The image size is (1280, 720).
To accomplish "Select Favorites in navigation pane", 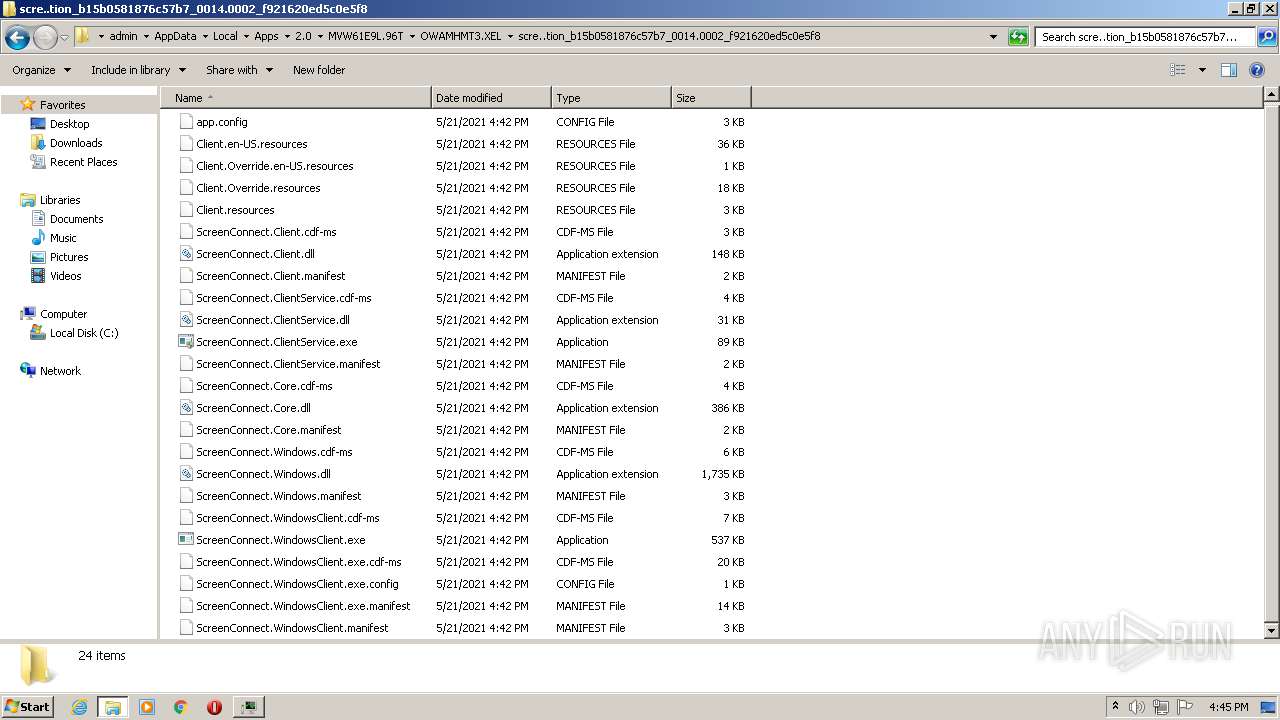I will [62, 105].
